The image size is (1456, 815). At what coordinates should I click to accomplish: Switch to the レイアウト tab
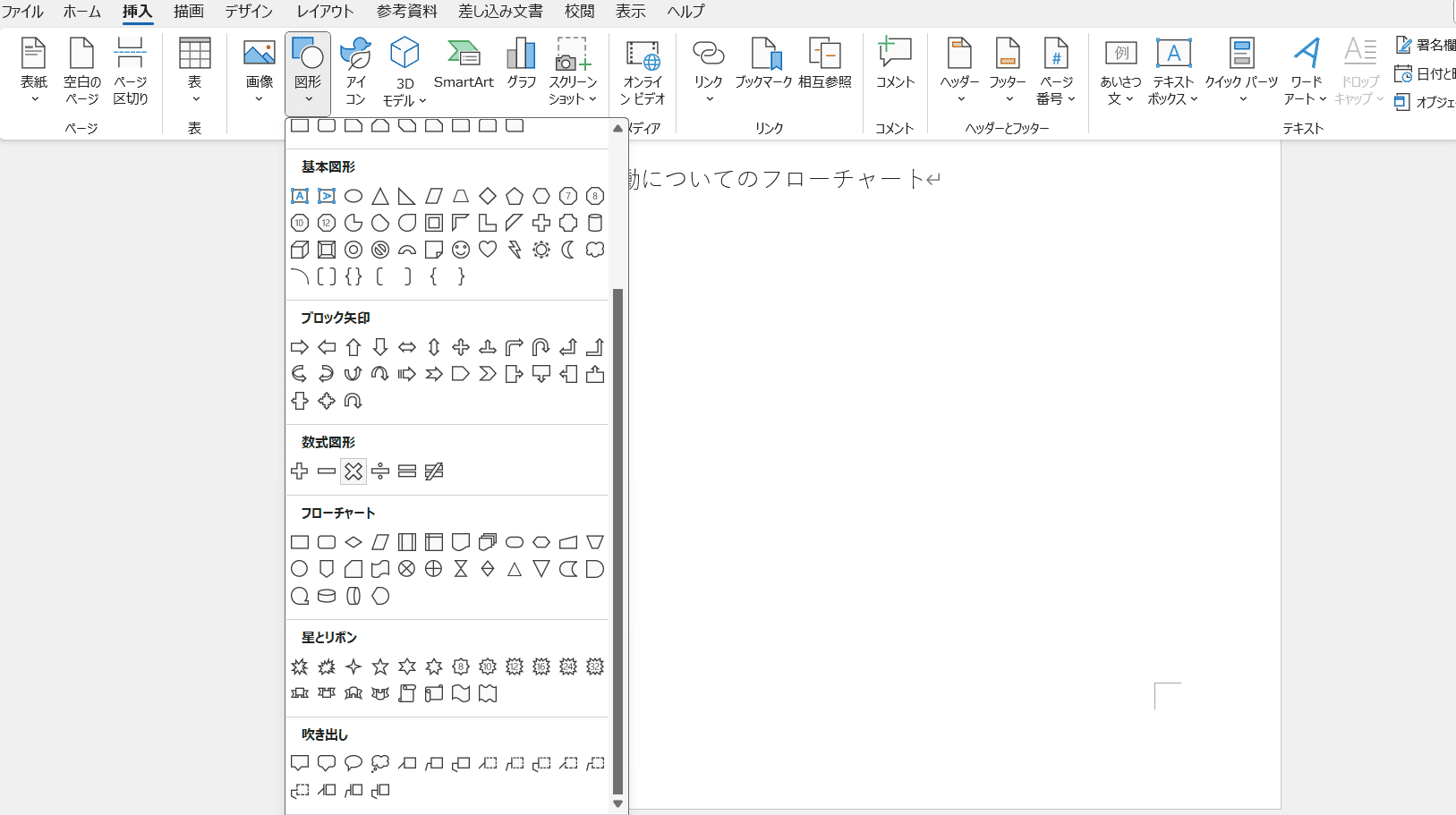click(x=325, y=12)
